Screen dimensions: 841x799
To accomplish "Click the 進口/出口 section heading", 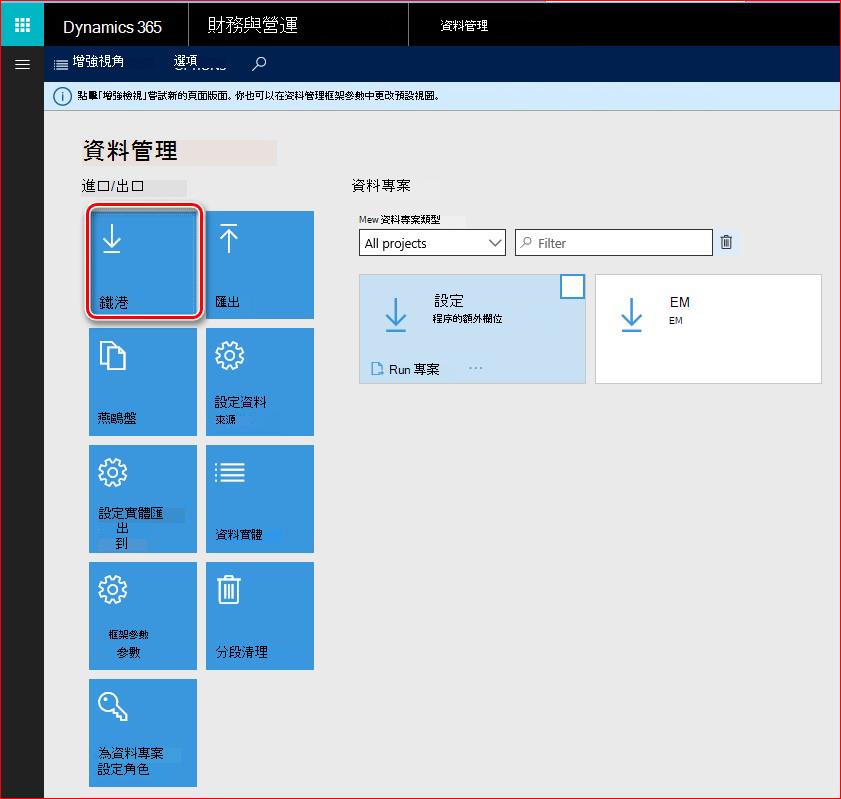I will pos(112,186).
